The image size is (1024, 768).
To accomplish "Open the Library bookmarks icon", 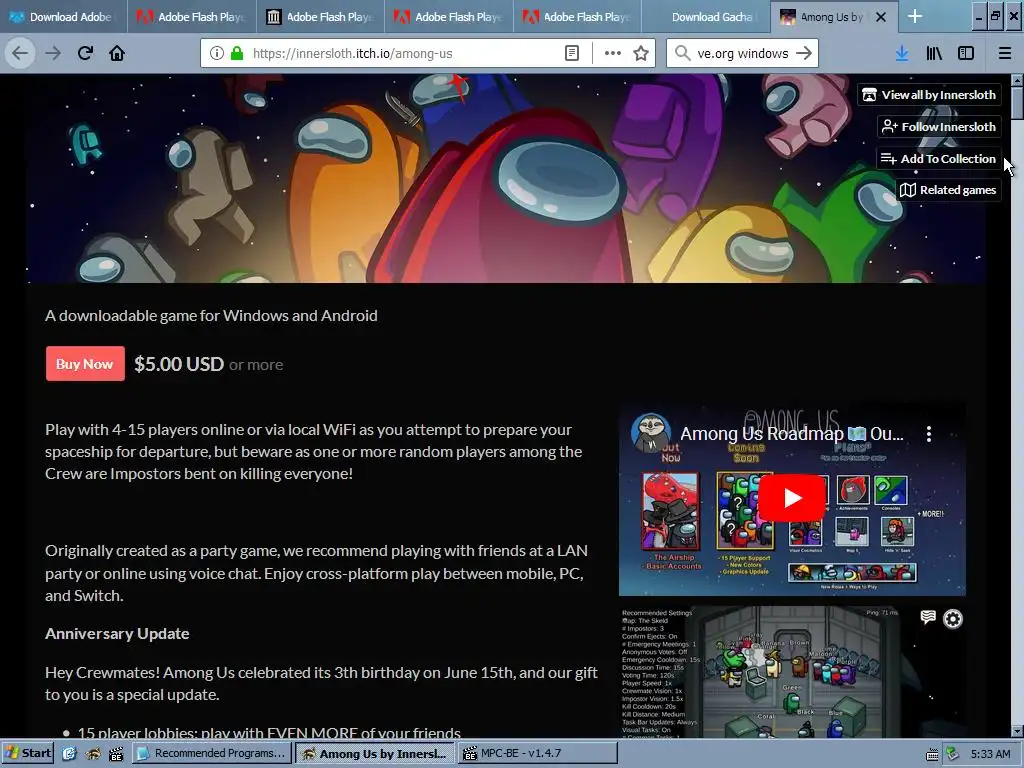I will (934, 54).
